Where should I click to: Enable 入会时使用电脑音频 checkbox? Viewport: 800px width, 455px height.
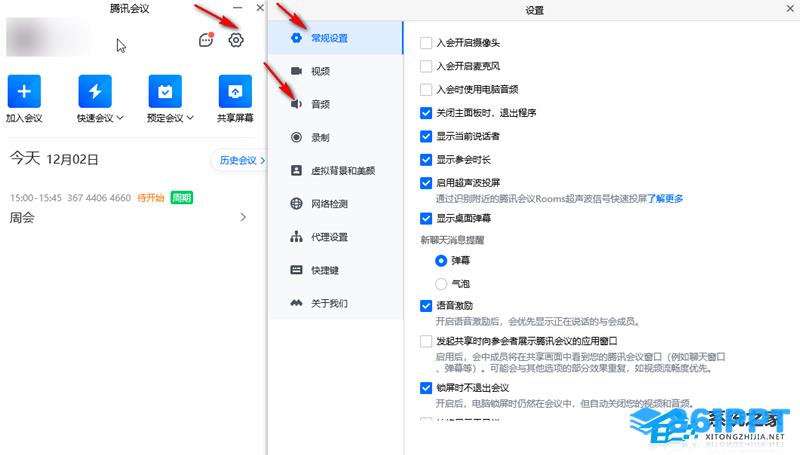(x=426, y=90)
